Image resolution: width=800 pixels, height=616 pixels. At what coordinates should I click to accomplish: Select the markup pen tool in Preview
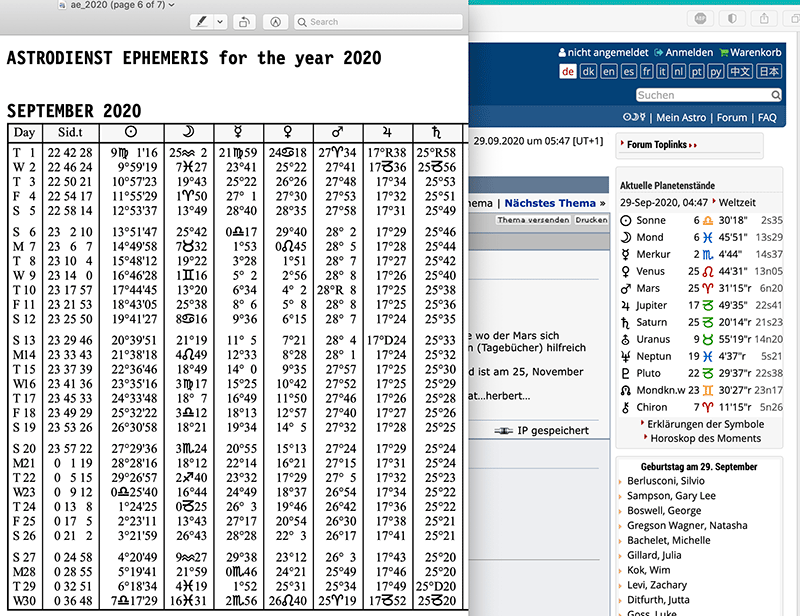point(202,22)
